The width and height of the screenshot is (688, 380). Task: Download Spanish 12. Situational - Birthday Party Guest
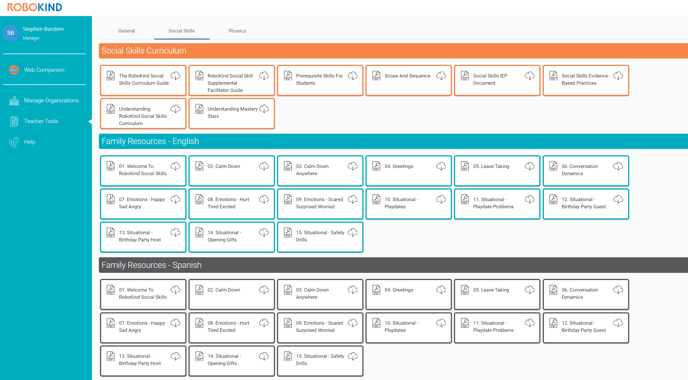coord(618,323)
